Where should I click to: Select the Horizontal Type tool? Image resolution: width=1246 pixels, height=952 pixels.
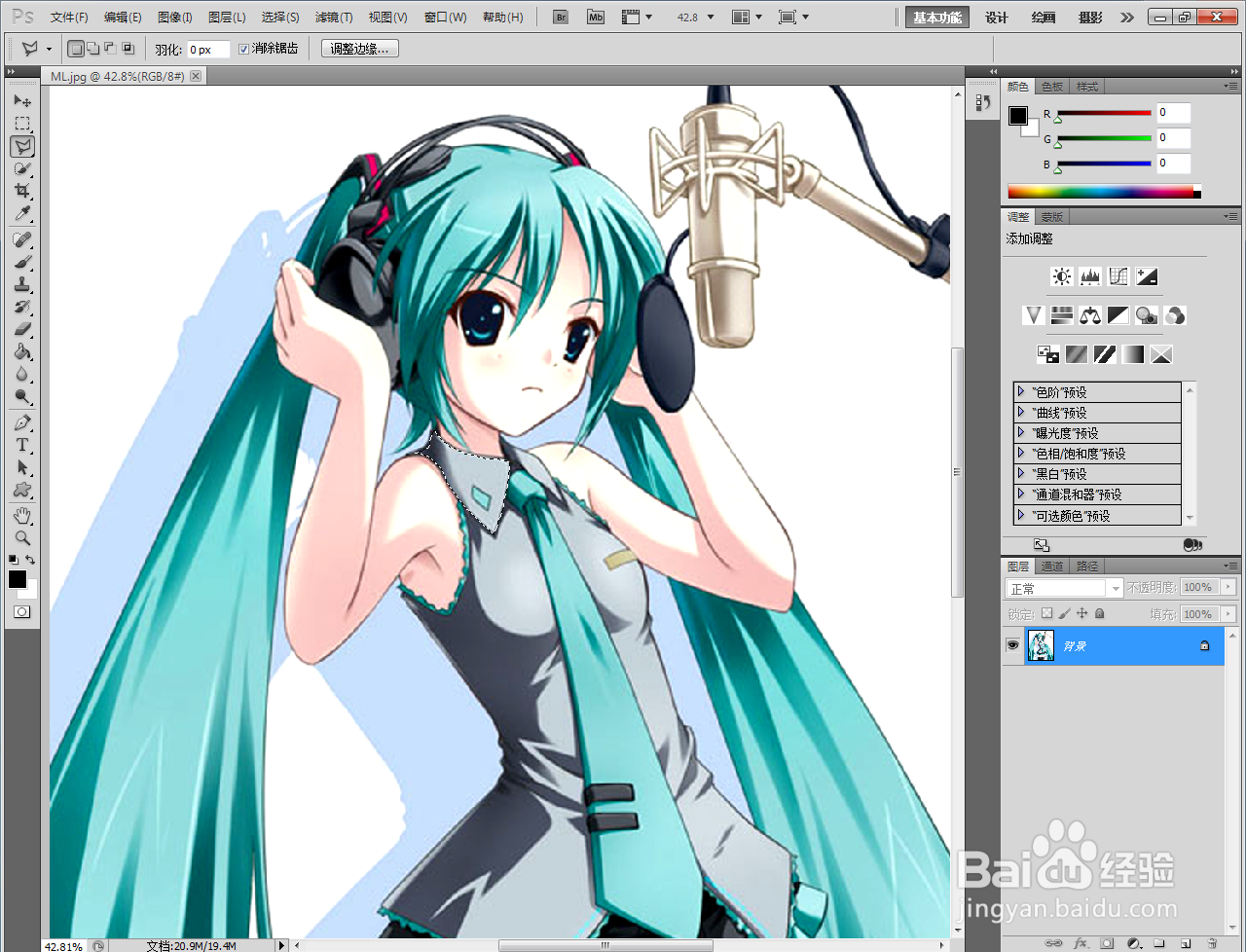(22, 445)
